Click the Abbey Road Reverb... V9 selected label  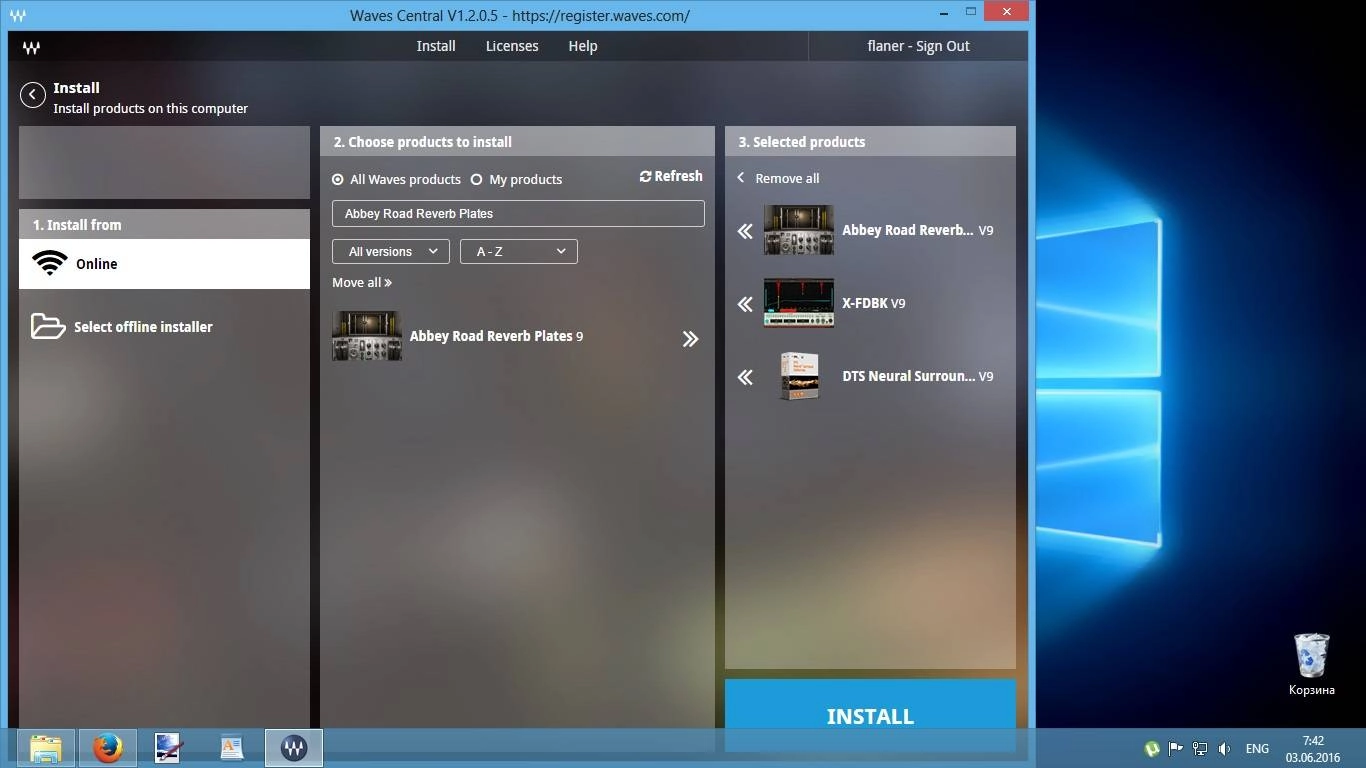coord(918,230)
